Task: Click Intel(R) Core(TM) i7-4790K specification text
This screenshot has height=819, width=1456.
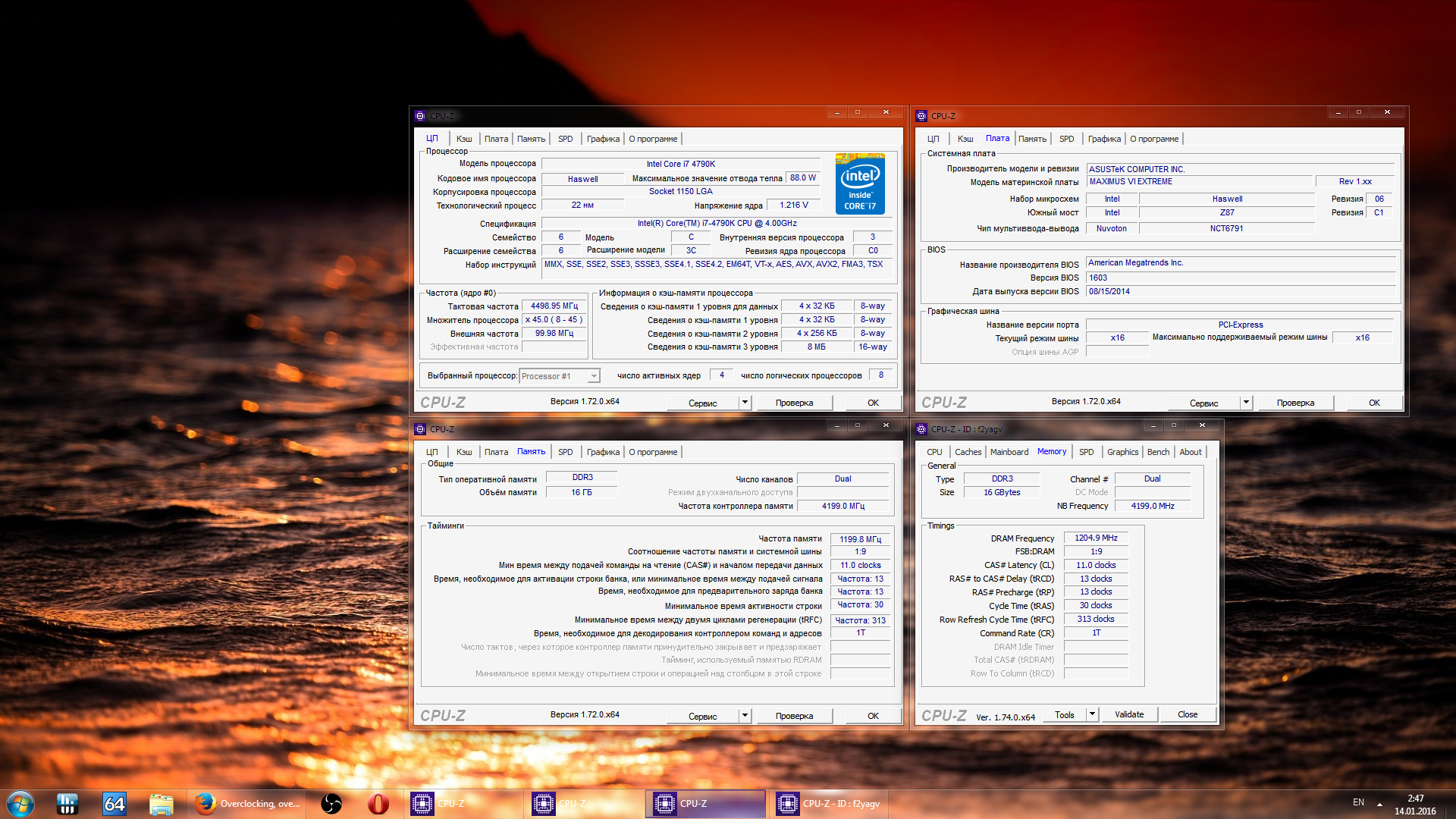Action: (717, 224)
